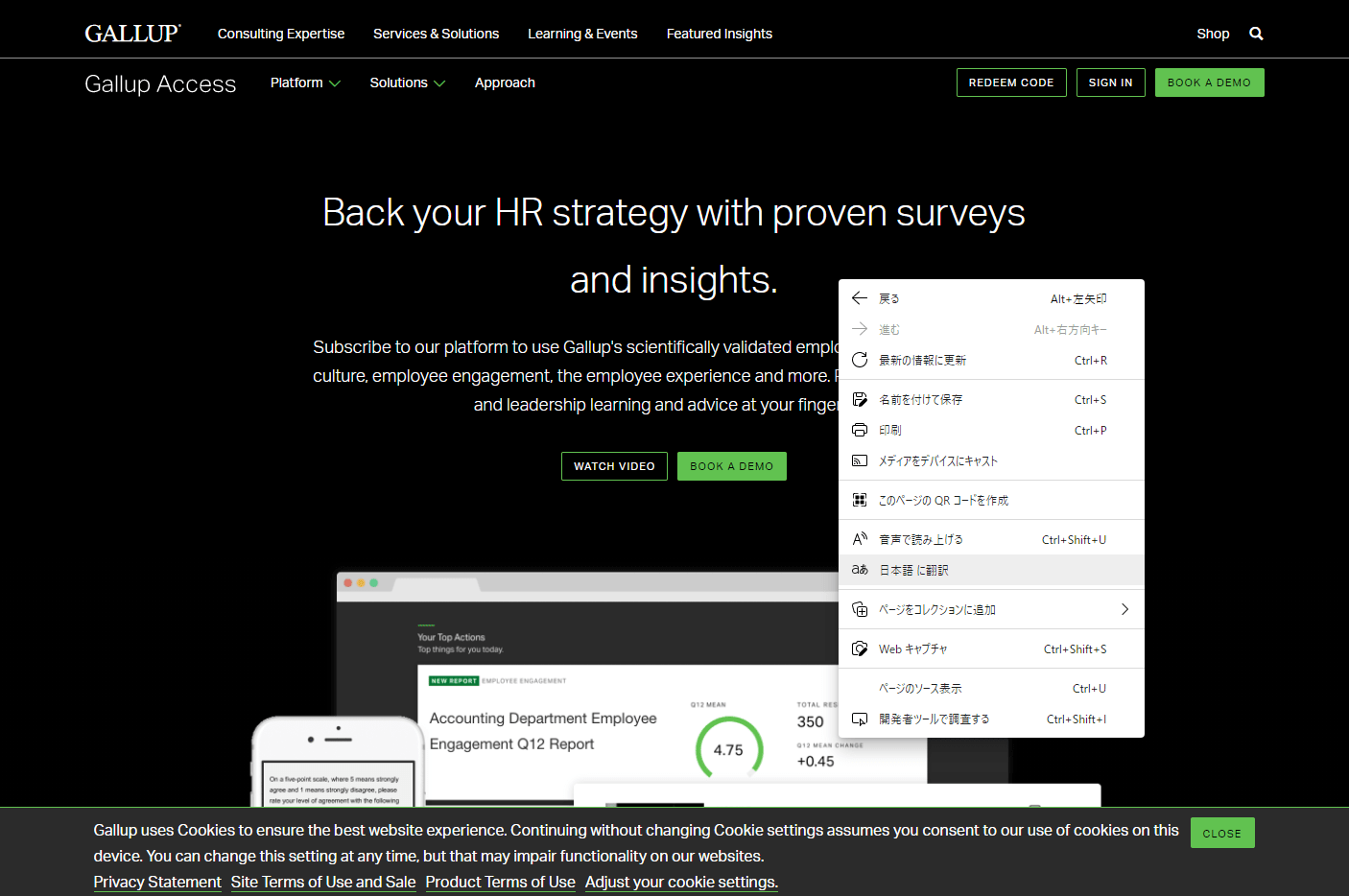Close the cookie banner
This screenshot has width=1349, height=896.
pyautogui.click(x=1221, y=833)
